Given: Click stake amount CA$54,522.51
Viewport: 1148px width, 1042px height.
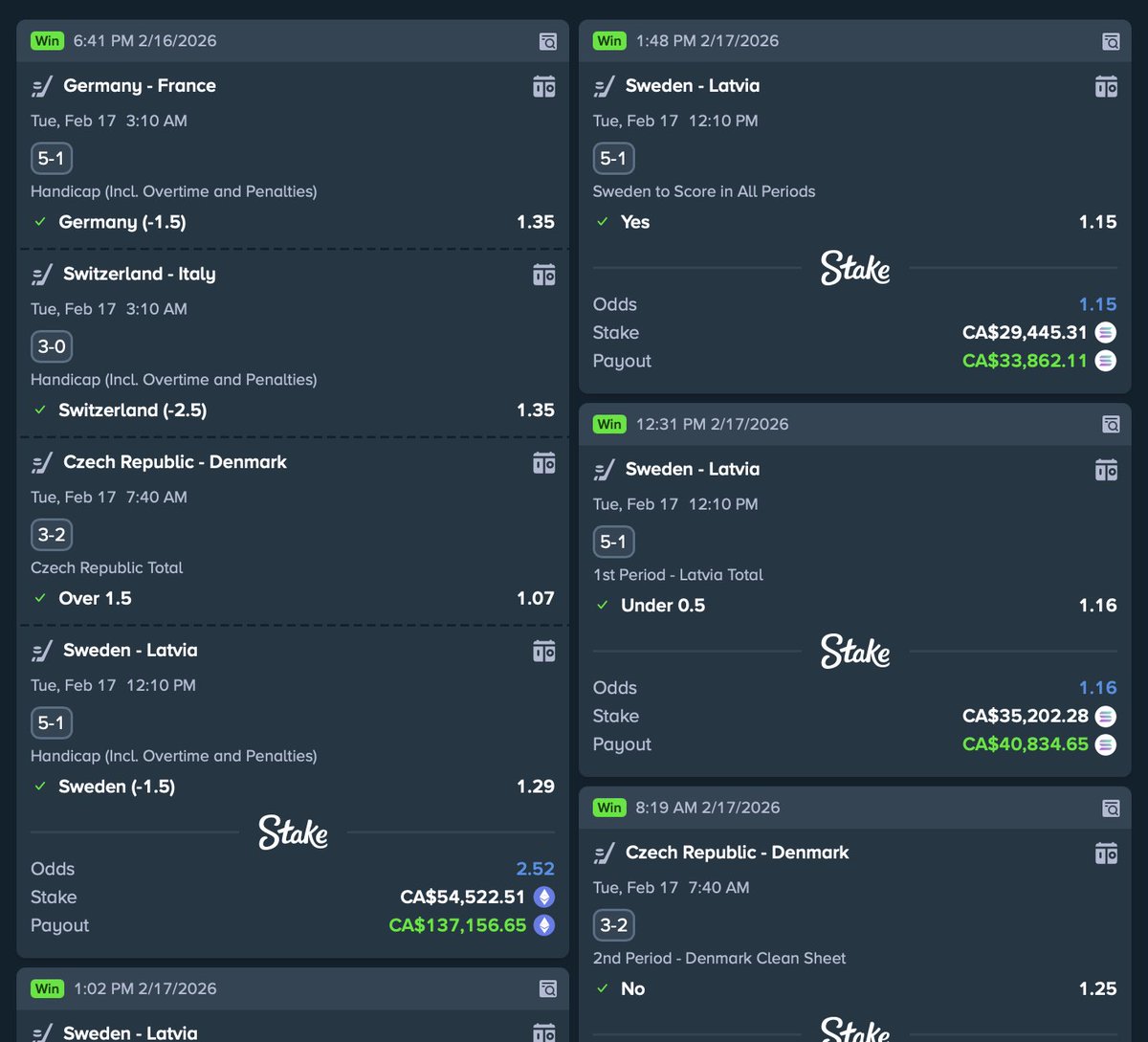Looking at the screenshot, I should click(463, 898).
